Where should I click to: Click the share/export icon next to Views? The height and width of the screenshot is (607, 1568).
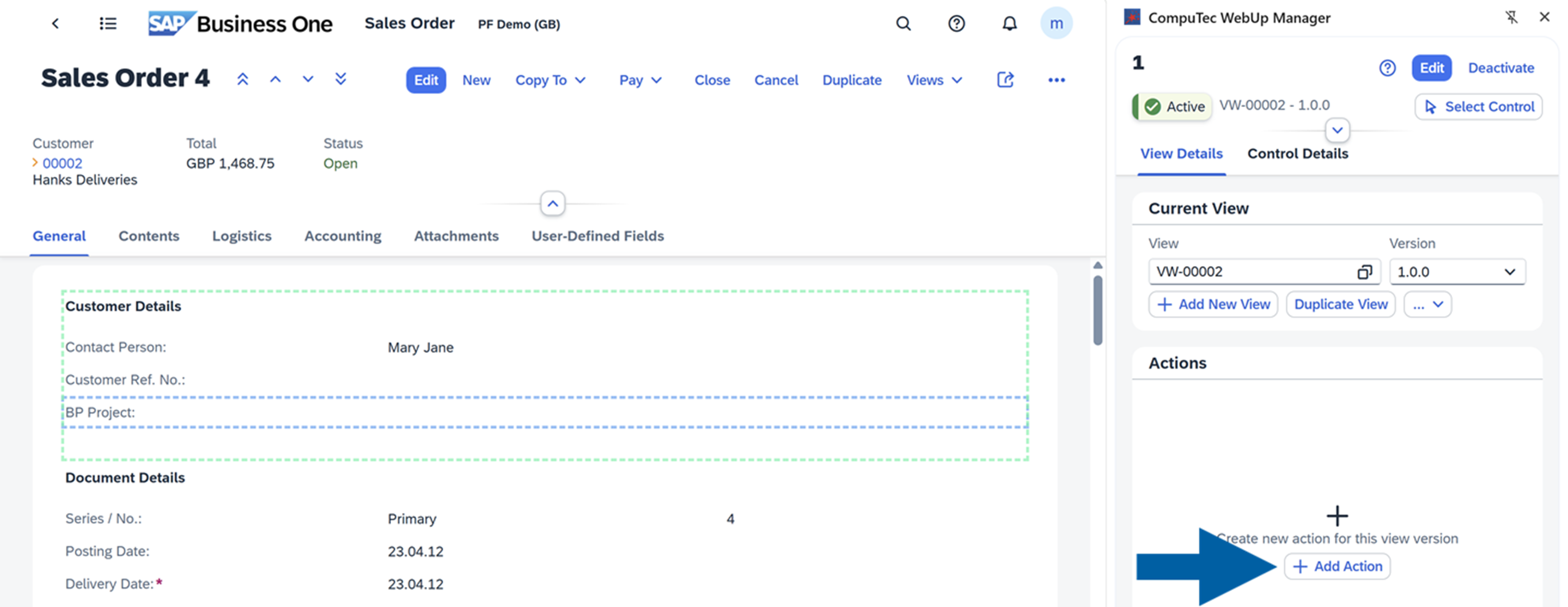tap(1005, 79)
